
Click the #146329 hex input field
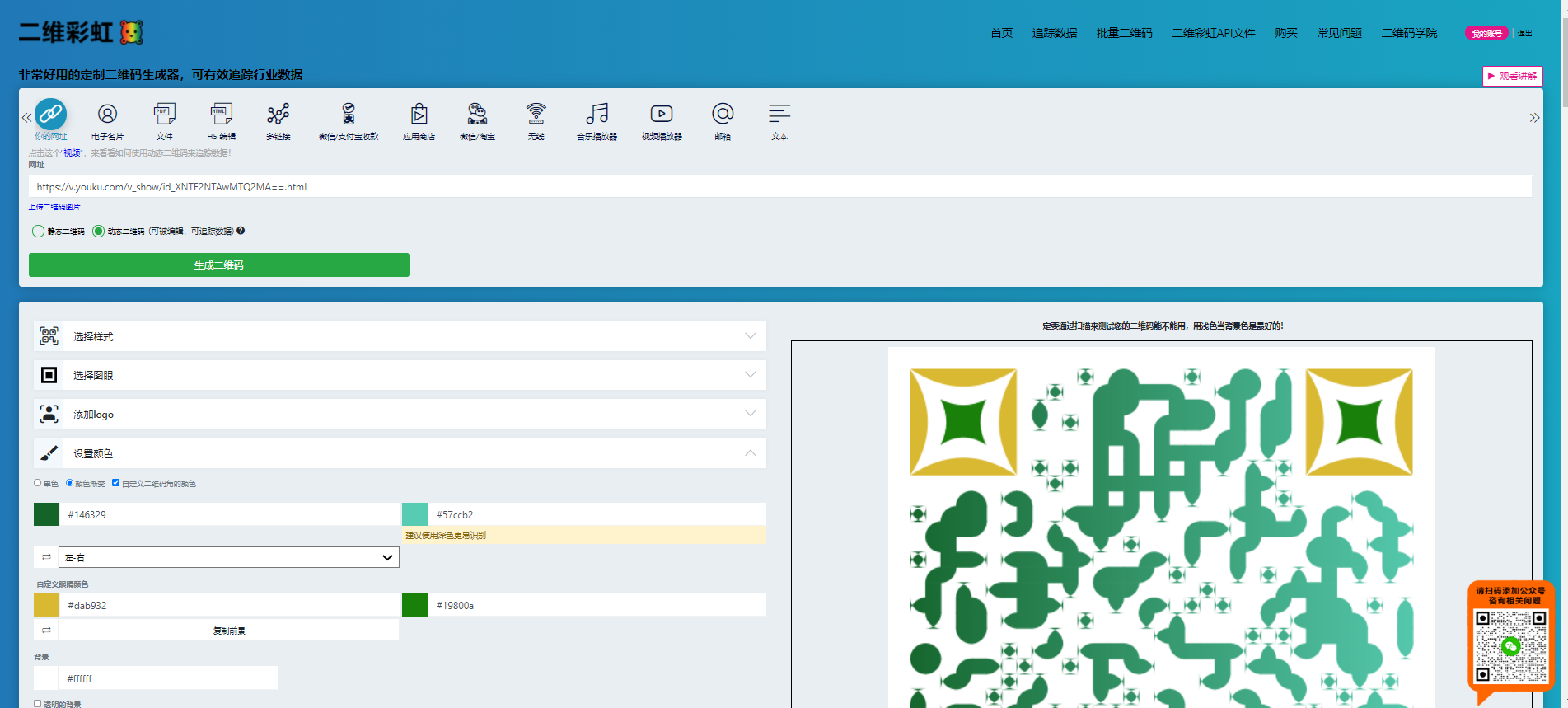pos(229,514)
